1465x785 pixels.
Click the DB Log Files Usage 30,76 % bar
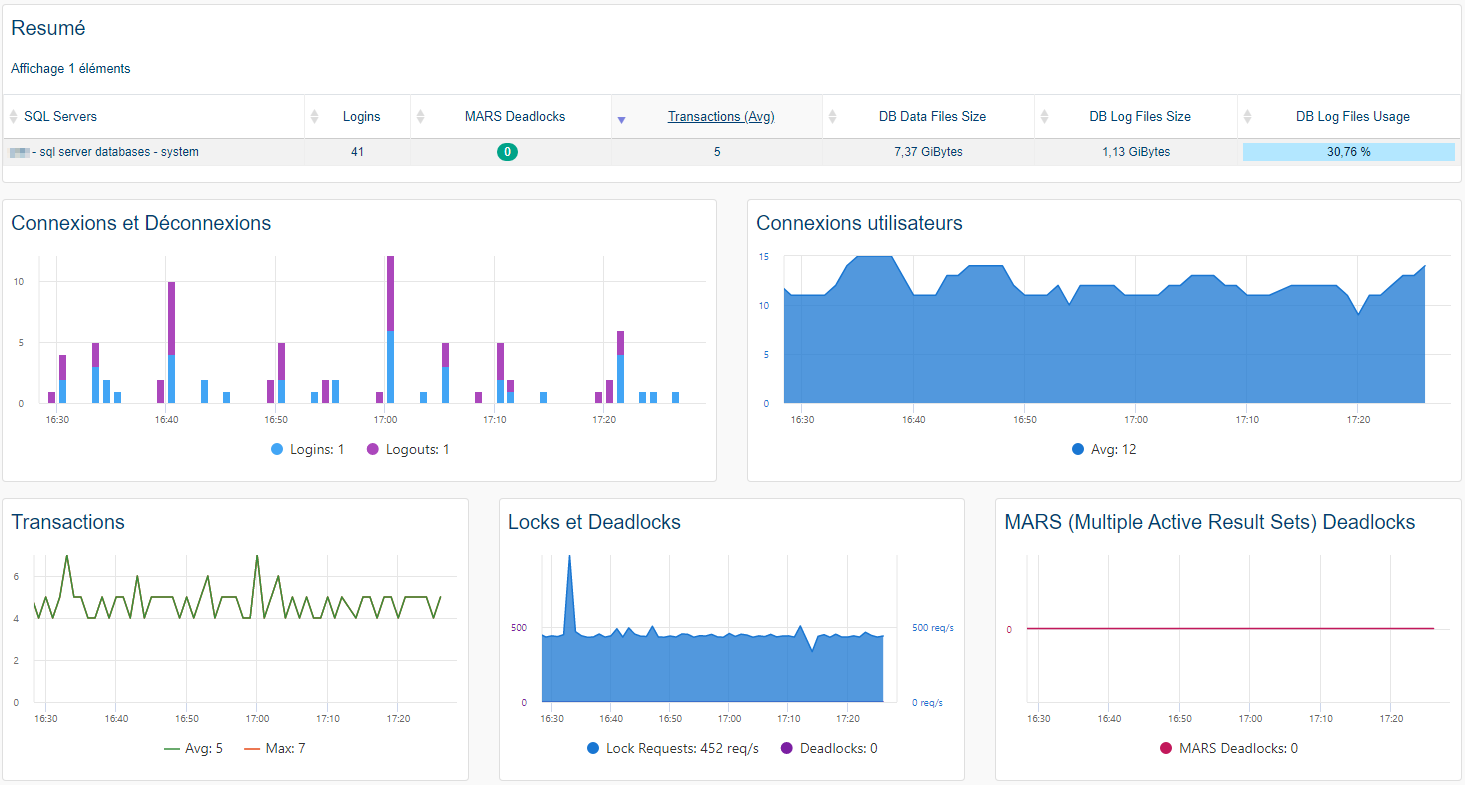coord(1348,152)
